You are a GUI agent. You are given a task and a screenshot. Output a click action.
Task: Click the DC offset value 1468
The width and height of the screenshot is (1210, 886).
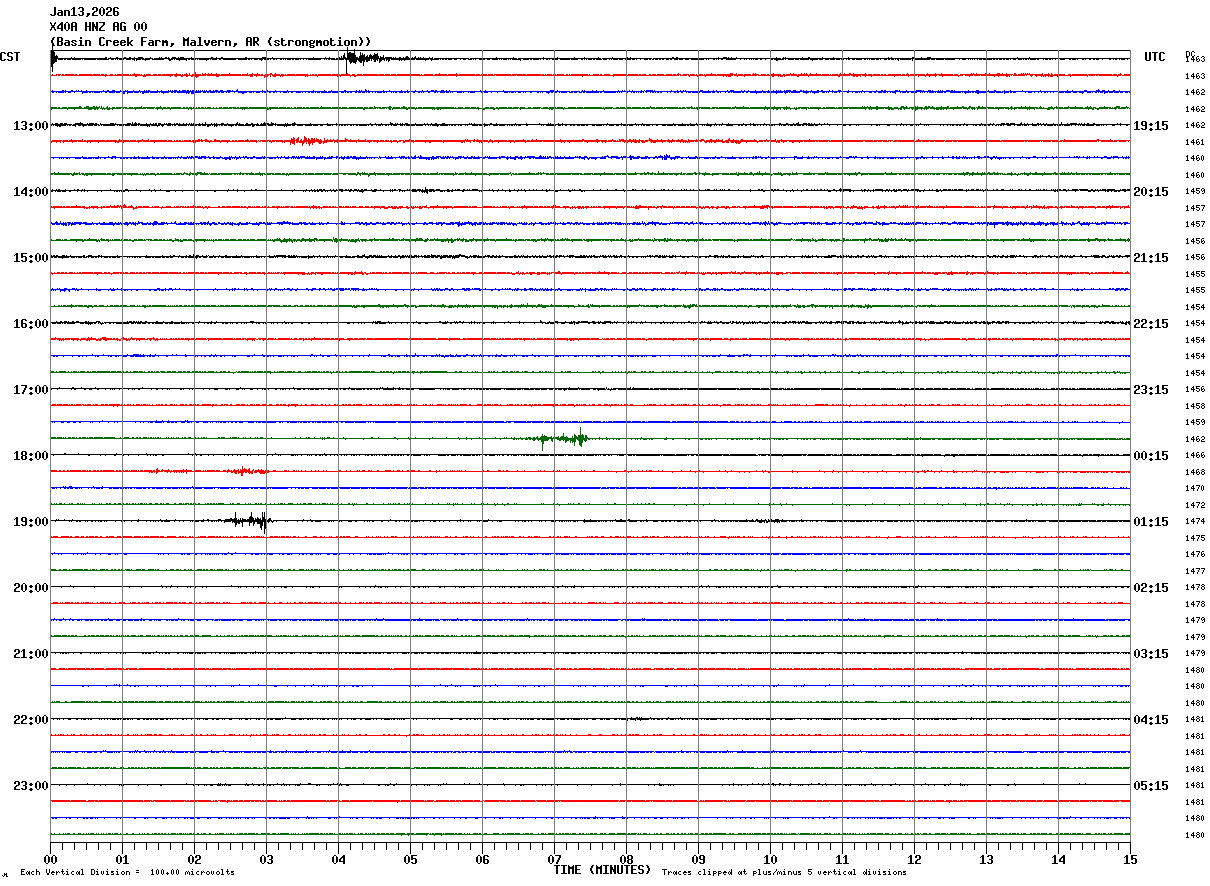pyautogui.click(x=1194, y=472)
